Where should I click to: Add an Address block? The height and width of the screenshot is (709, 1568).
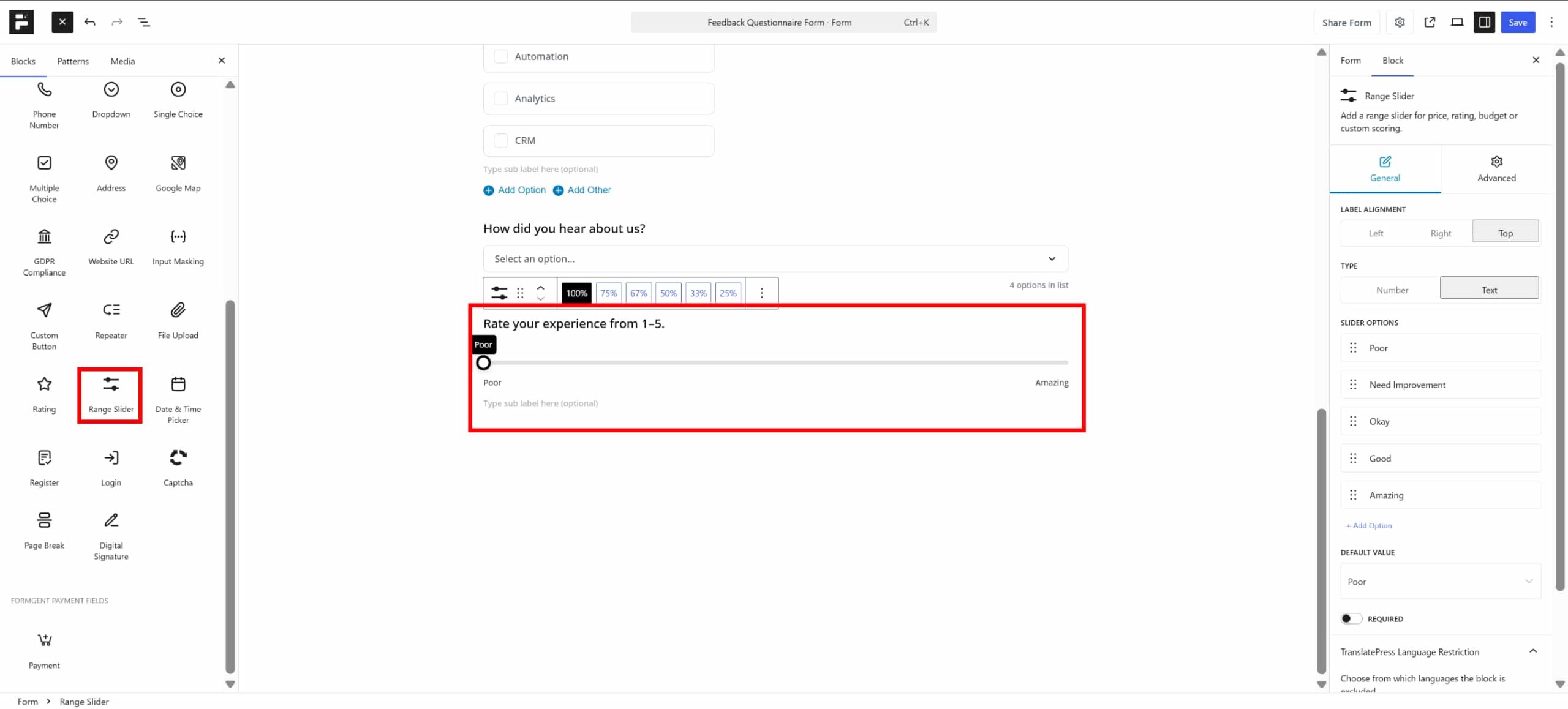[x=111, y=174]
